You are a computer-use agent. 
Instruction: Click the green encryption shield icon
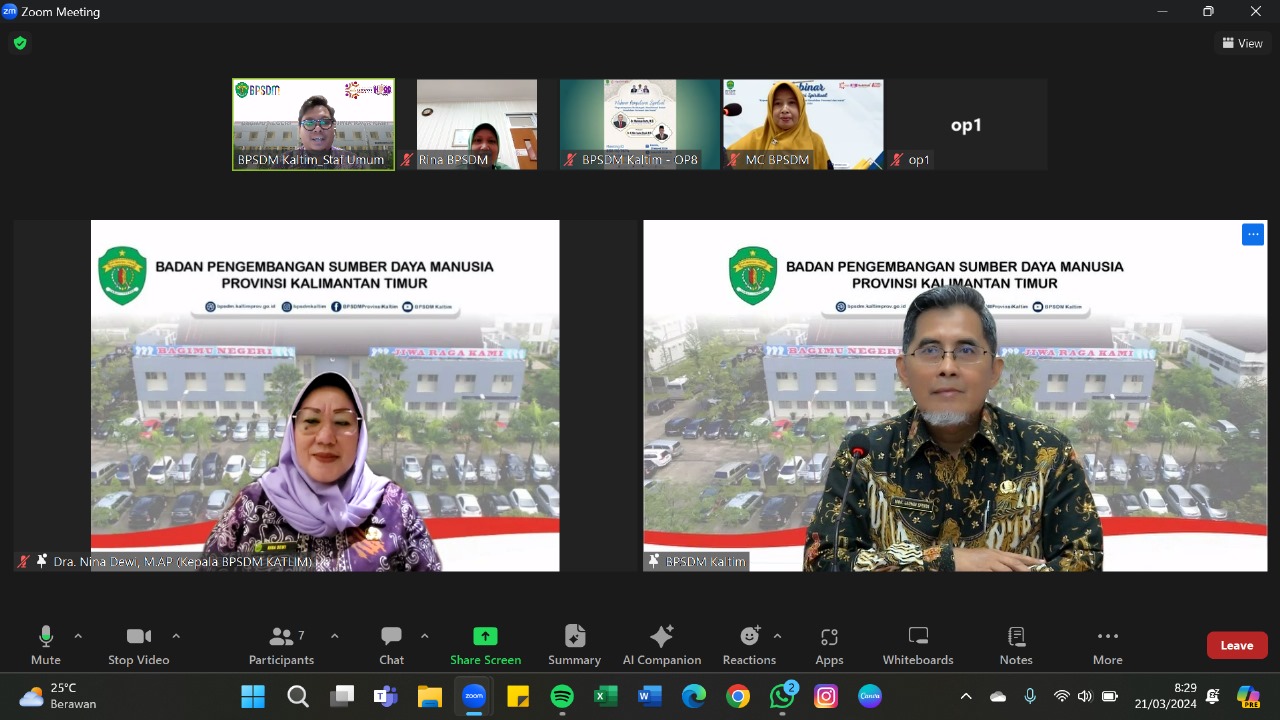pyautogui.click(x=19, y=43)
